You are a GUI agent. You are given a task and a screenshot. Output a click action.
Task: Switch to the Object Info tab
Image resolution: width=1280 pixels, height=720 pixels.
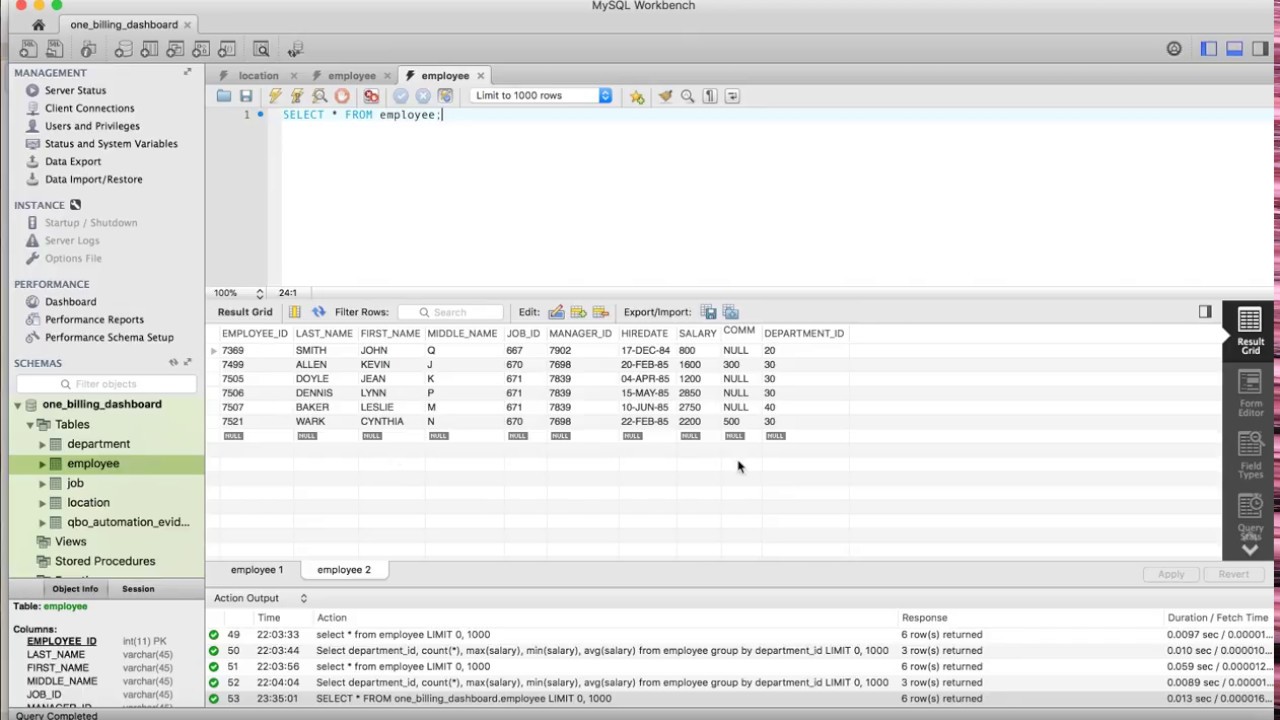(75, 589)
